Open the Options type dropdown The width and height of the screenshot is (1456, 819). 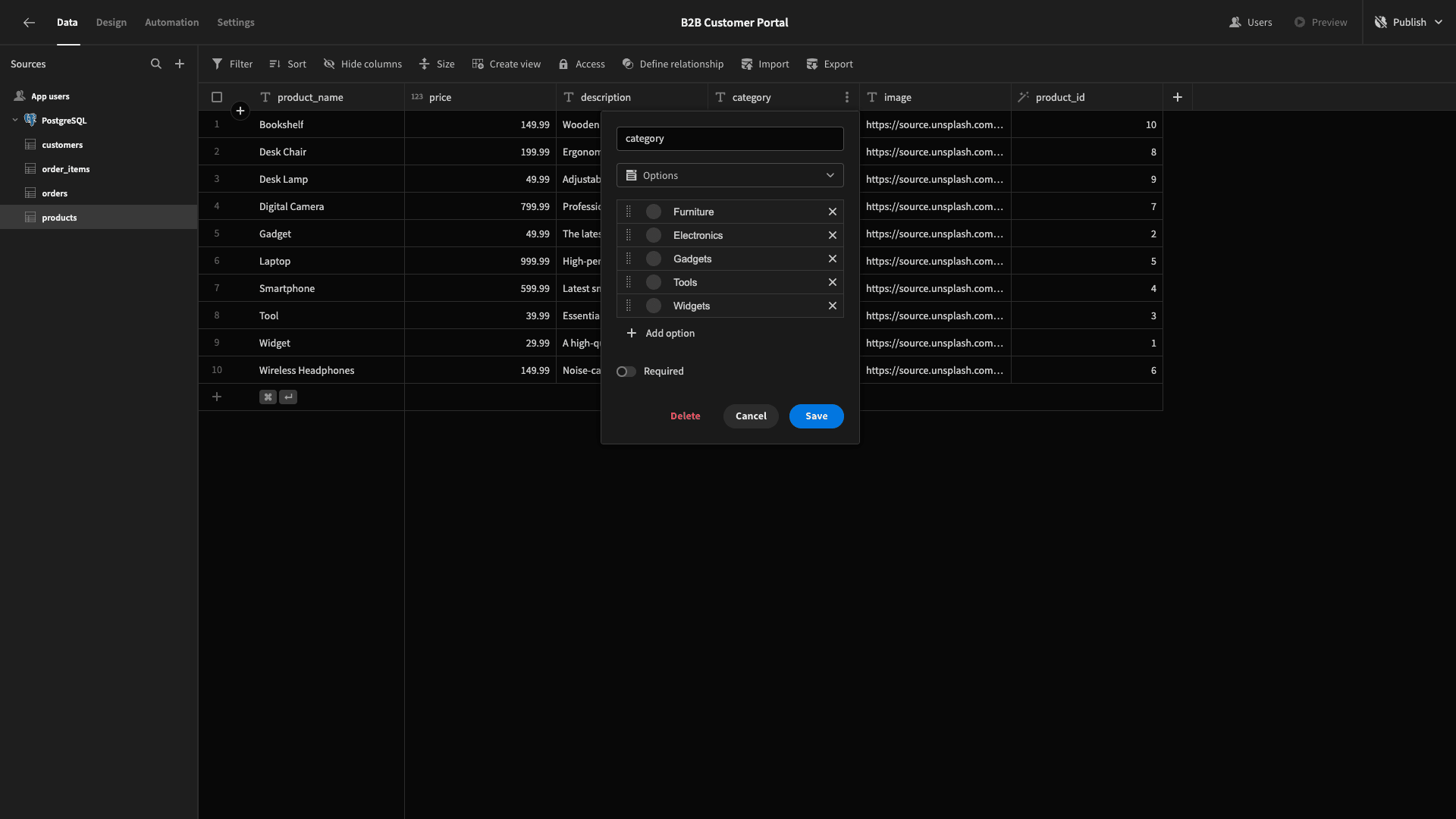(730, 175)
